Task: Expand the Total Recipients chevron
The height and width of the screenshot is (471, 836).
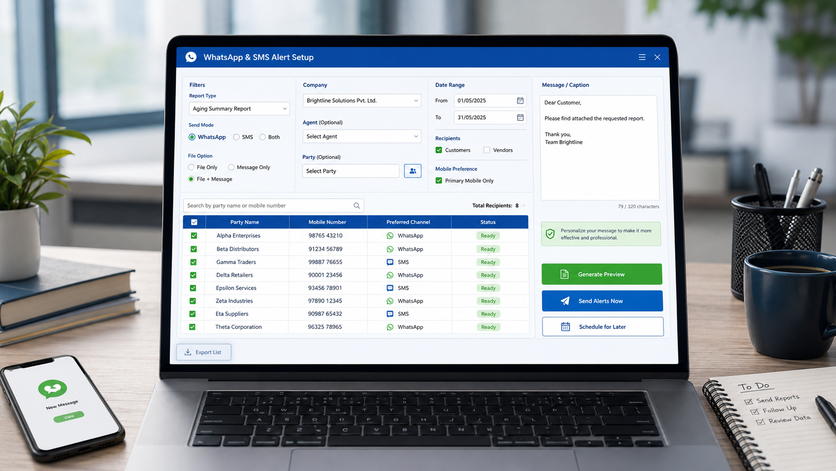Action: point(524,206)
